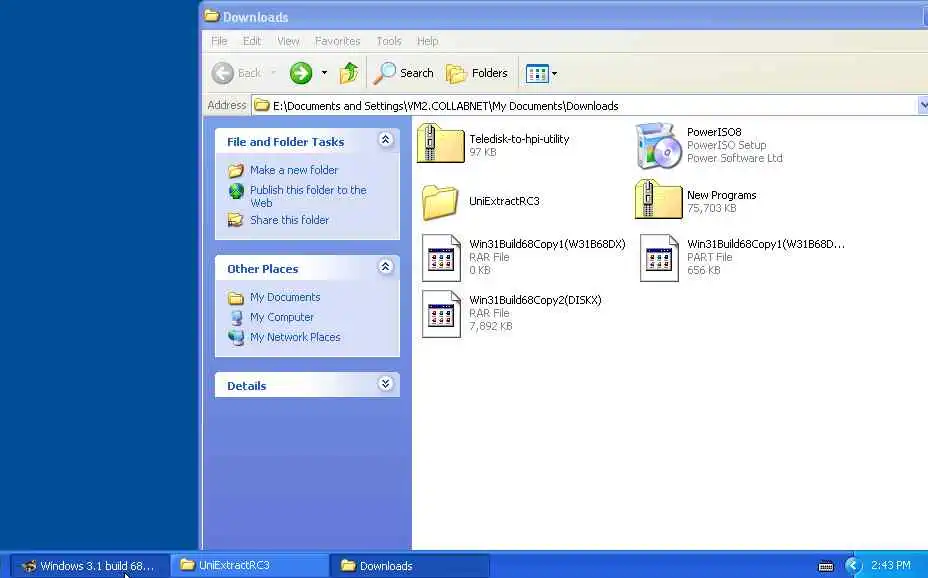Click the My Documents folder icon
Screen dimensions: 928x578
coord(236,298)
